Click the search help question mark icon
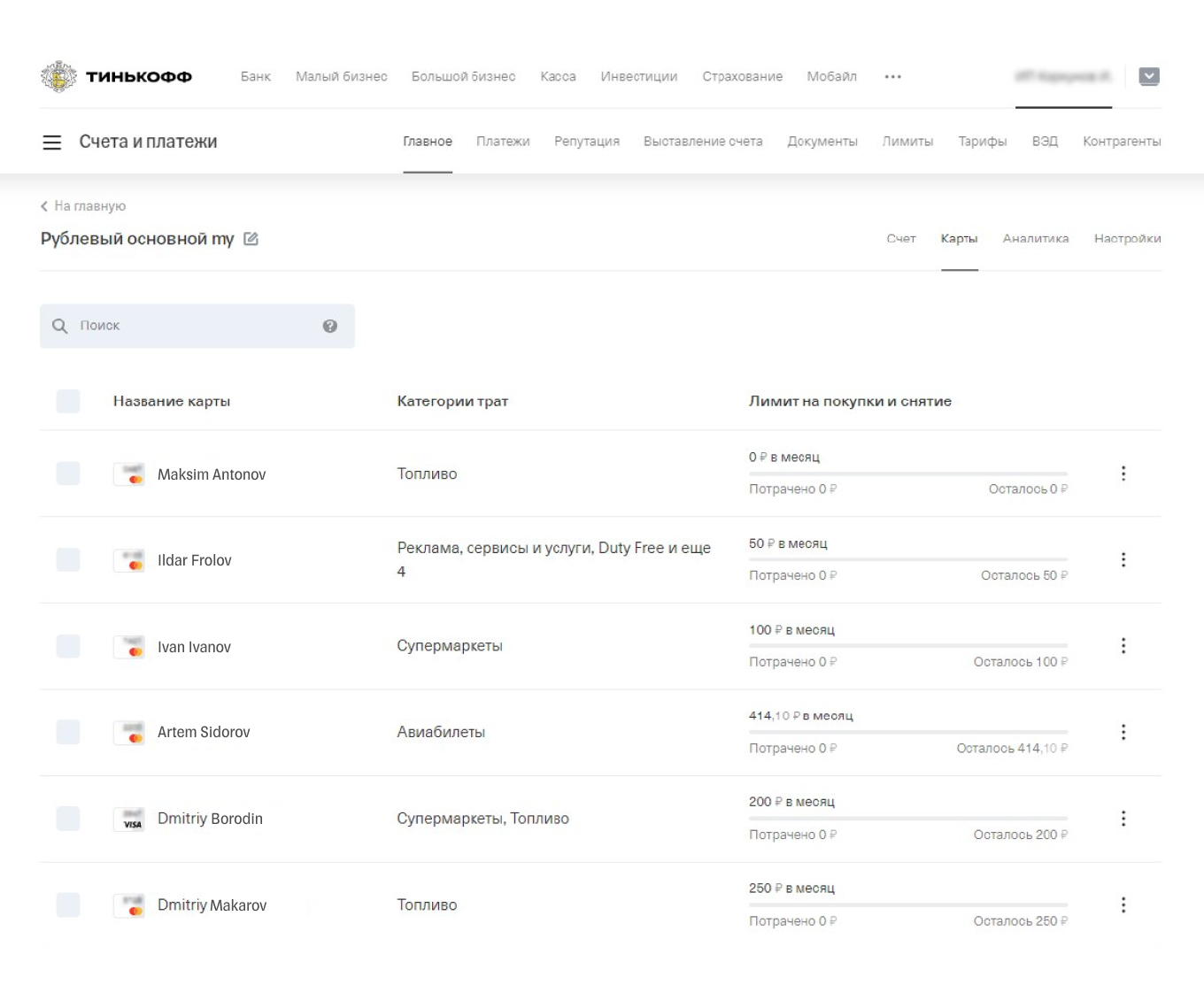 pos(330,327)
